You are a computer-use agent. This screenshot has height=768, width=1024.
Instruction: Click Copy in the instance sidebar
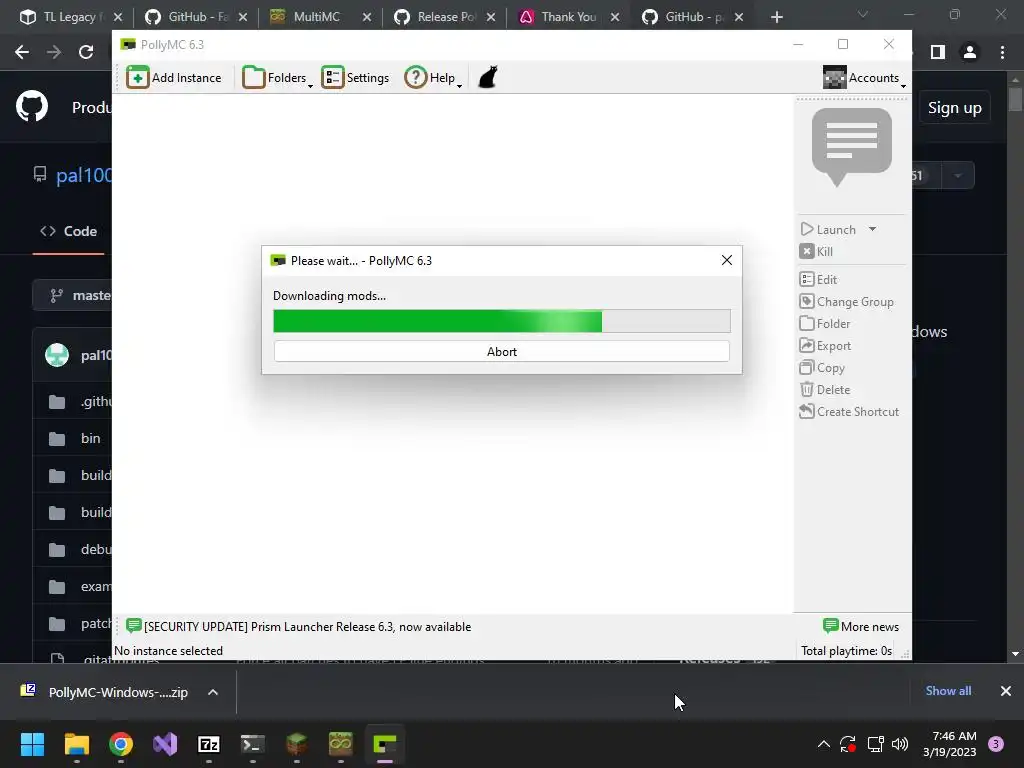pos(822,368)
